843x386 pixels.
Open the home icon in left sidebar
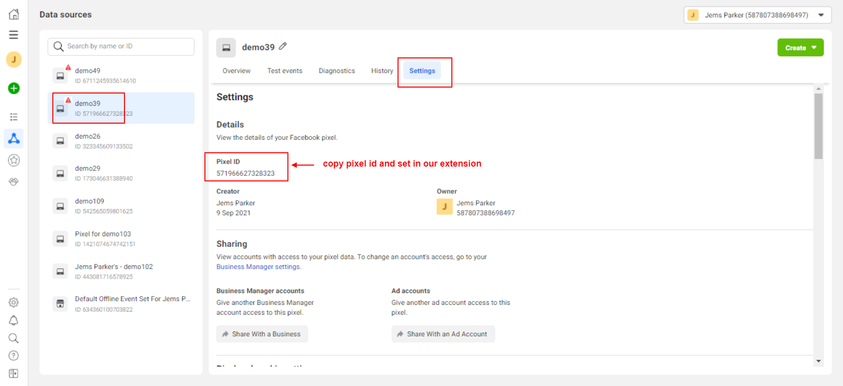pos(14,15)
